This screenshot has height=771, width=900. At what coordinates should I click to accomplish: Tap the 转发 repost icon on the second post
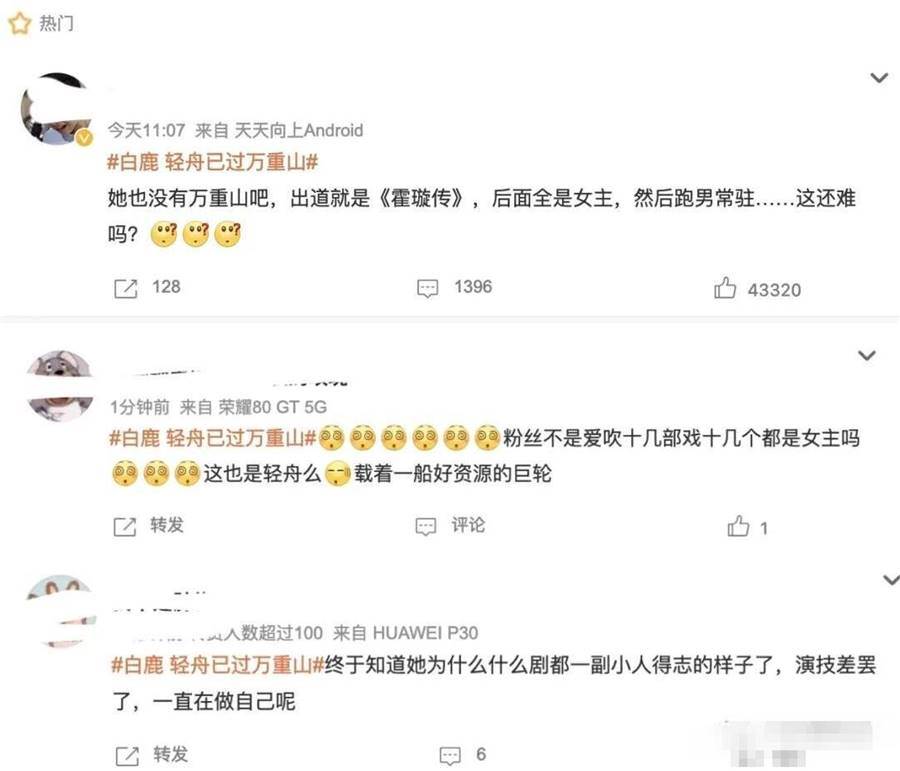point(125,526)
